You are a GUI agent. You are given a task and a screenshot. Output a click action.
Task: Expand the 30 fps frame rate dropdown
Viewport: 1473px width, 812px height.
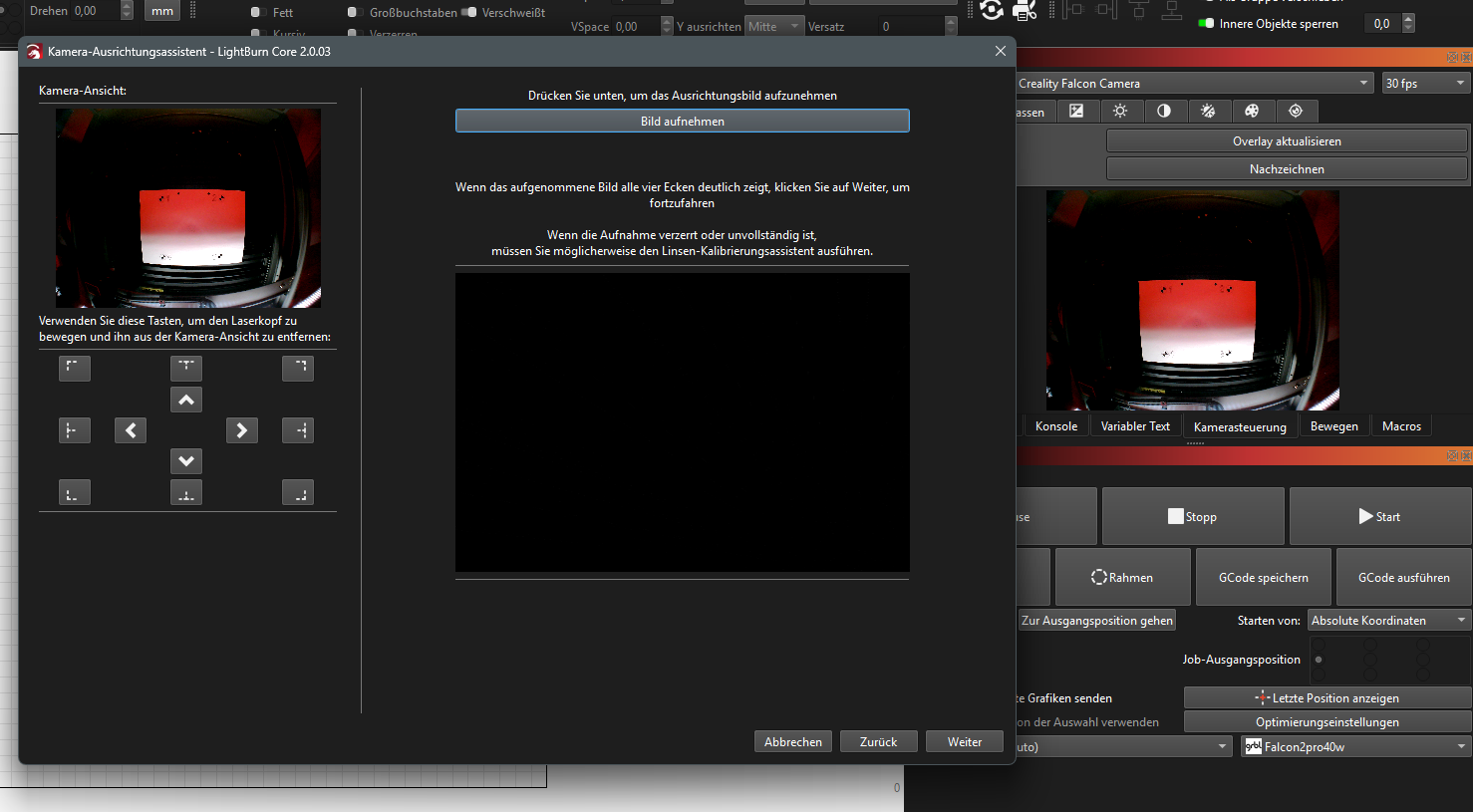(1425, 84)
